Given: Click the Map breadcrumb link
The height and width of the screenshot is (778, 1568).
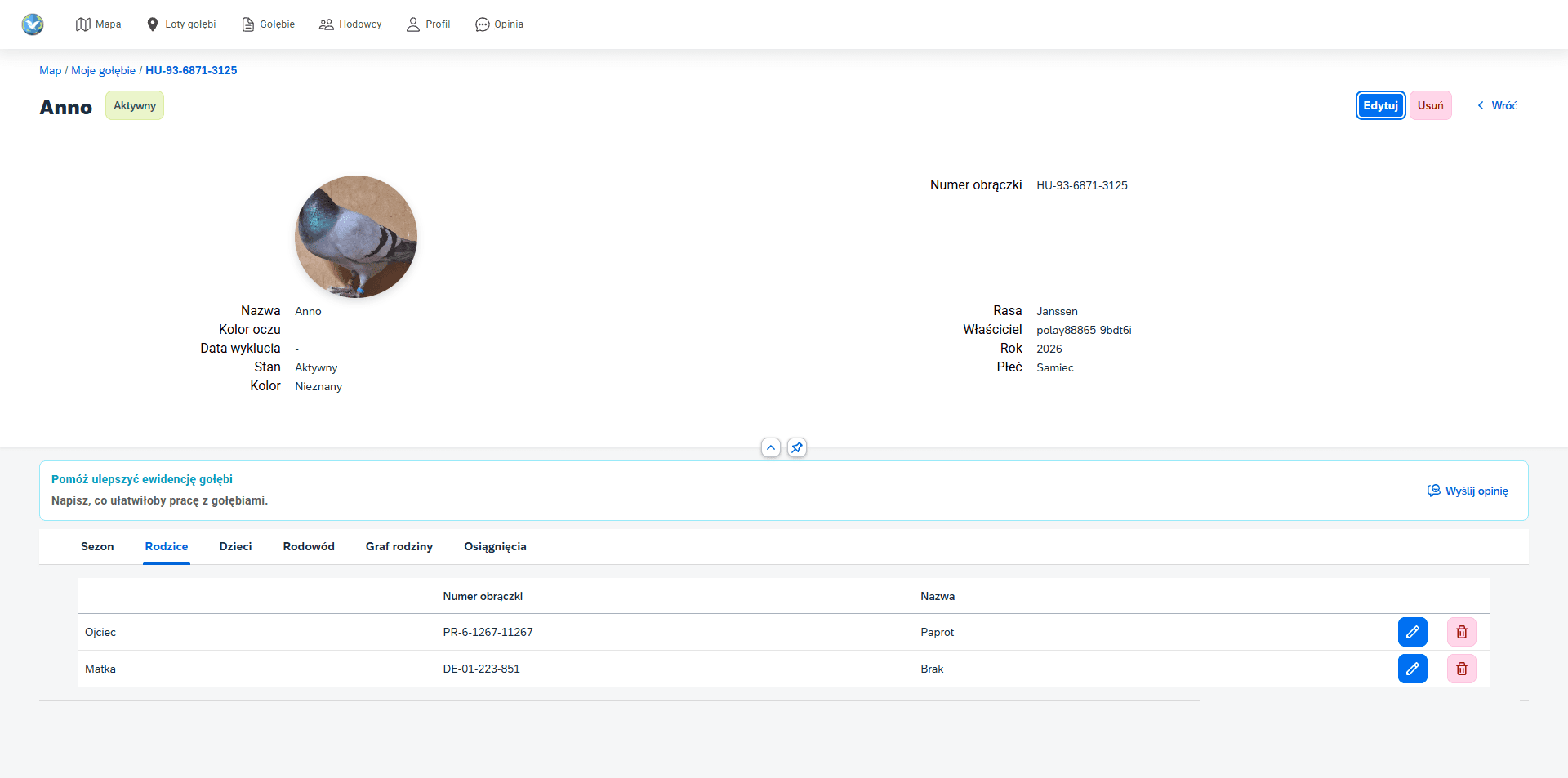Looking at the screenshot, I should tap(51, 70).
